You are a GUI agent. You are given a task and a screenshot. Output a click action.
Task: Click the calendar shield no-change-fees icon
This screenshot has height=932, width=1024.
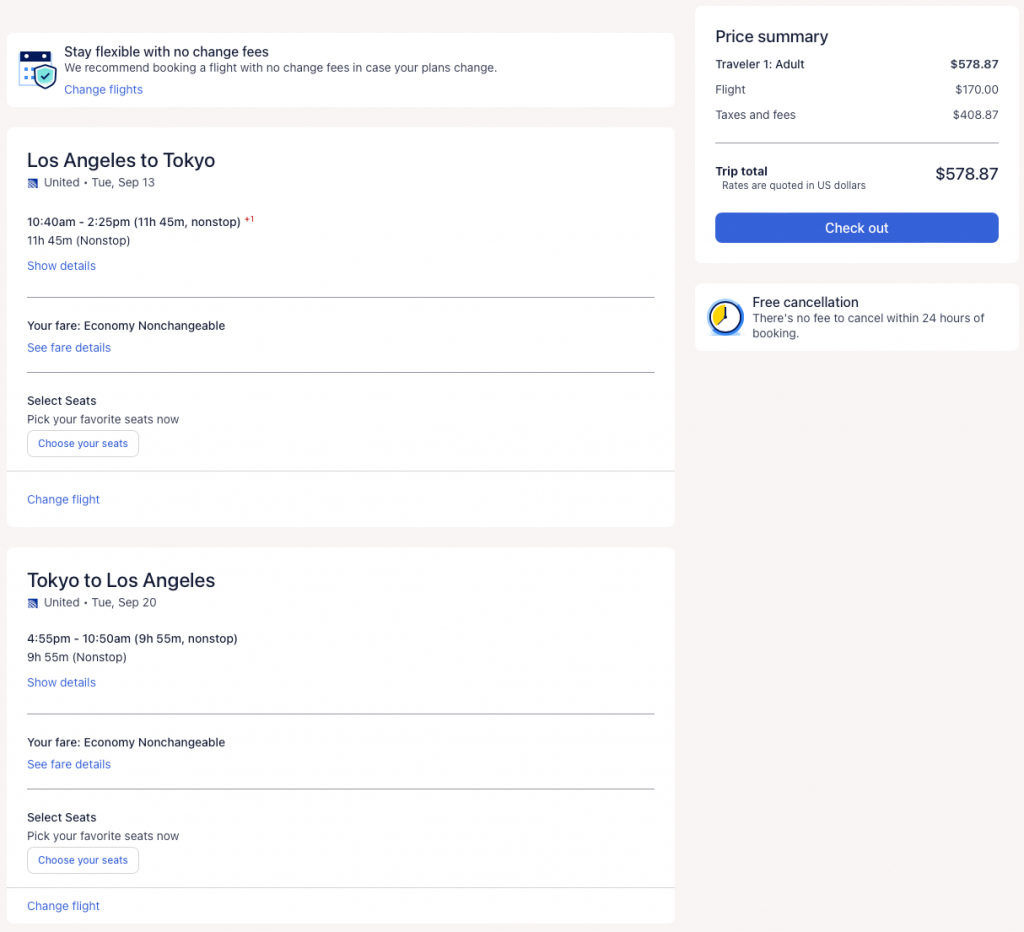click(x=38, y=69)
